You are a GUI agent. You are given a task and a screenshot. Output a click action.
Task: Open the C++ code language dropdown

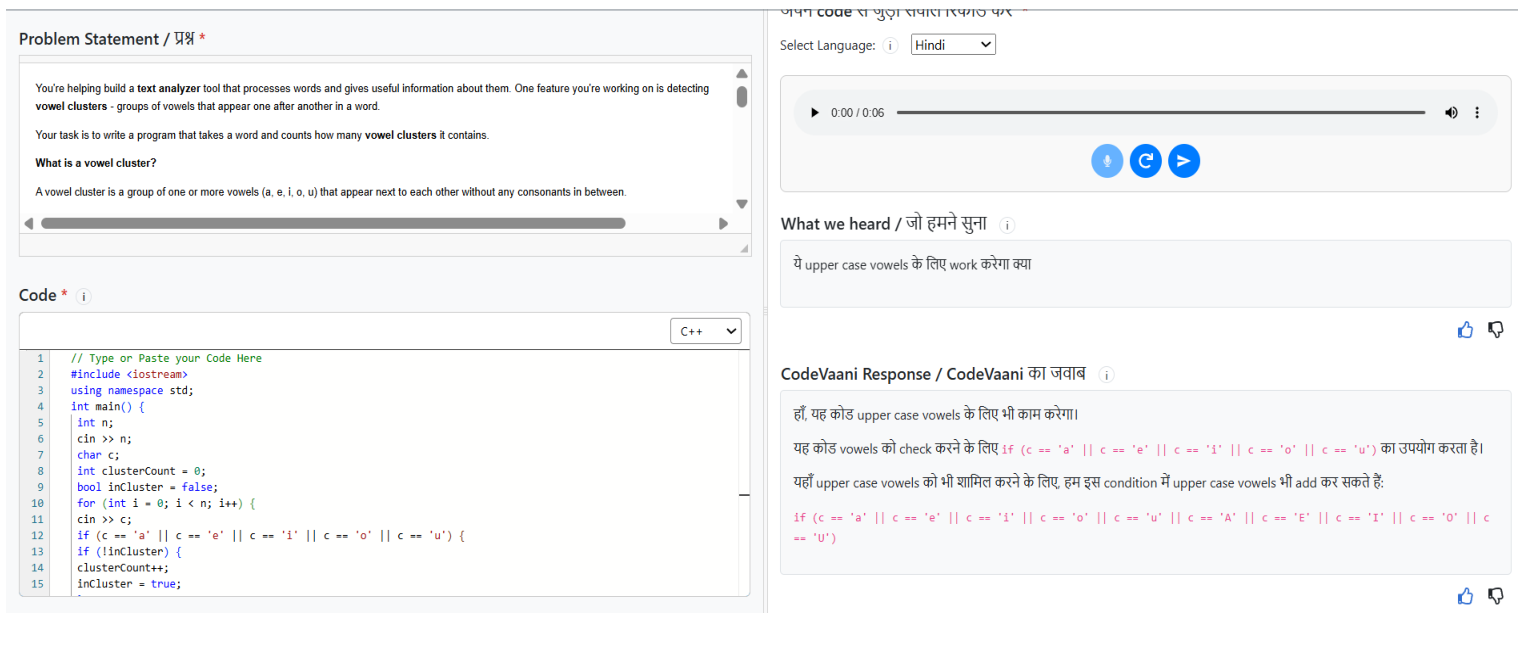[x=706, y=332]
